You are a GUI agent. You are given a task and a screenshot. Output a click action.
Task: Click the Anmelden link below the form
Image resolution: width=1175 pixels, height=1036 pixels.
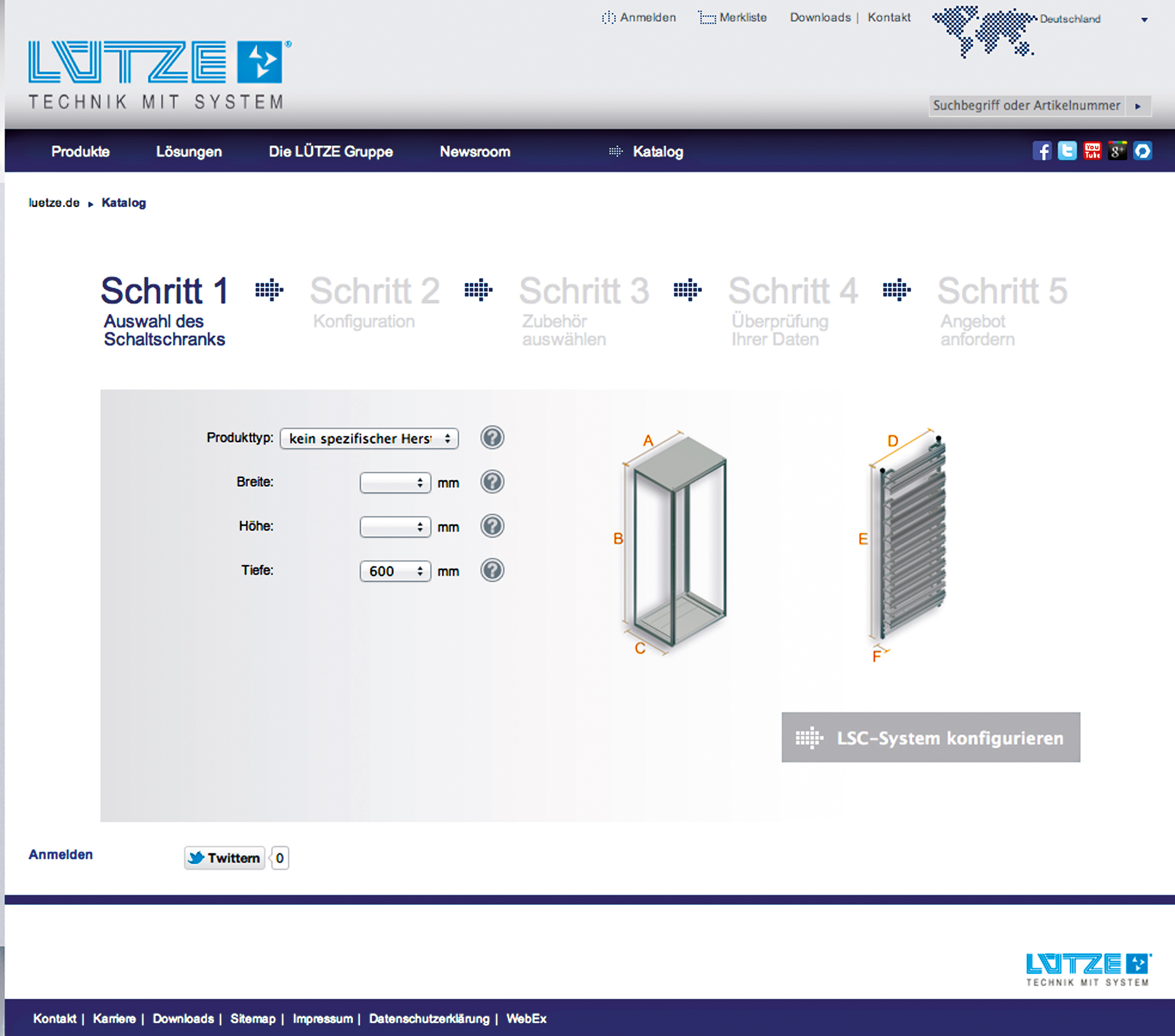click(61, 854)
